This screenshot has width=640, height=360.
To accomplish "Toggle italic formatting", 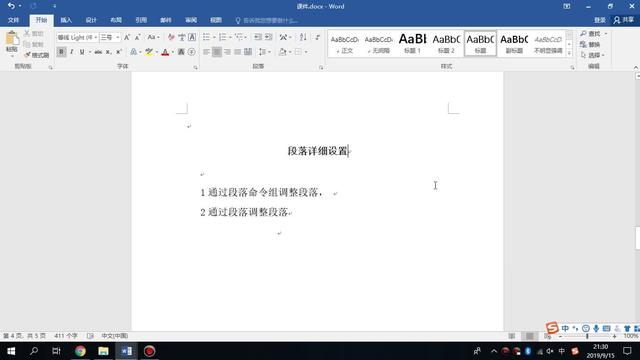I will 72,52.
